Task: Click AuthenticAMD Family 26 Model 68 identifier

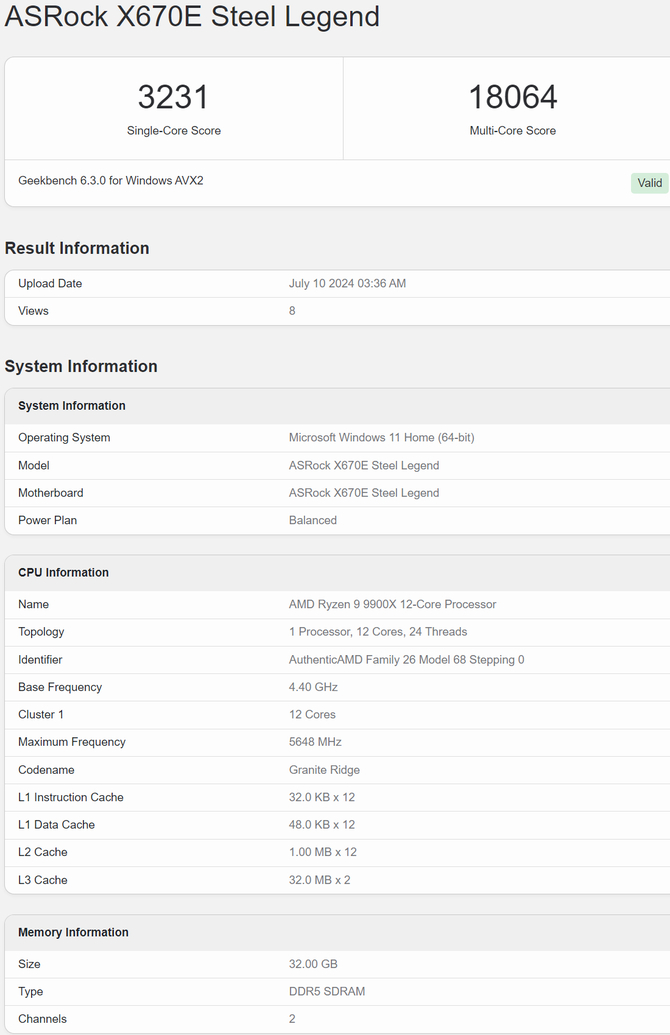Action: click(x=407, y=659)
